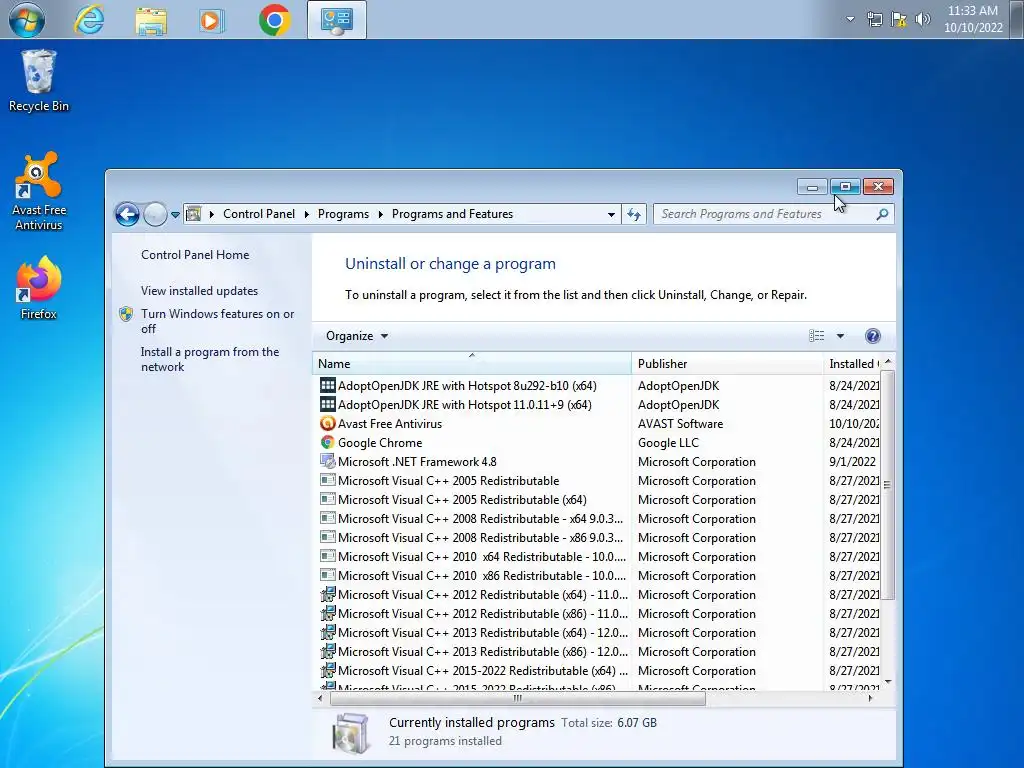
Task: Click Google LLC publisher cell
Action: (x=668, y=442)
